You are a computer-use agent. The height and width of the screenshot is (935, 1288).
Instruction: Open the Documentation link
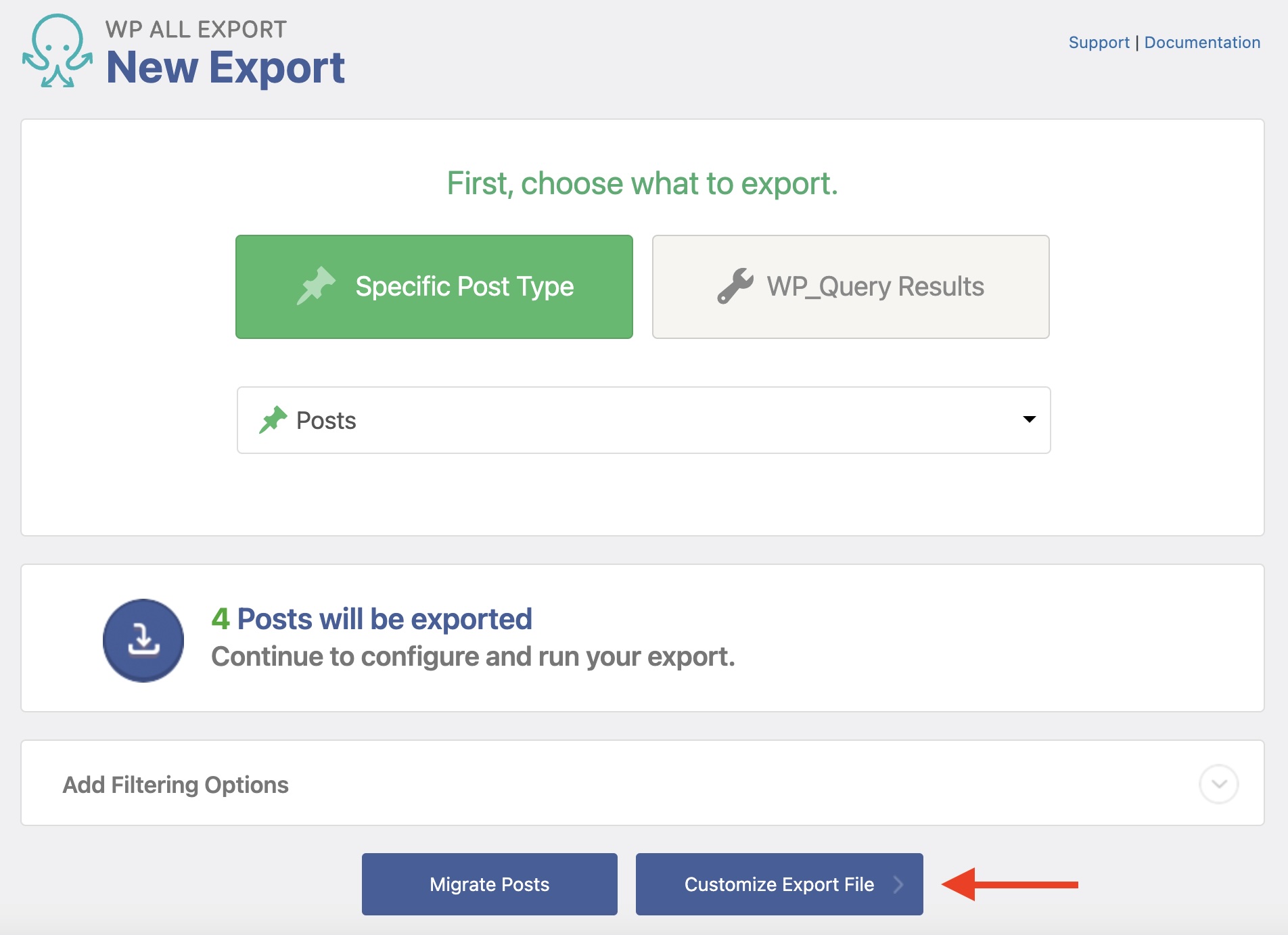coord(1202,43)
